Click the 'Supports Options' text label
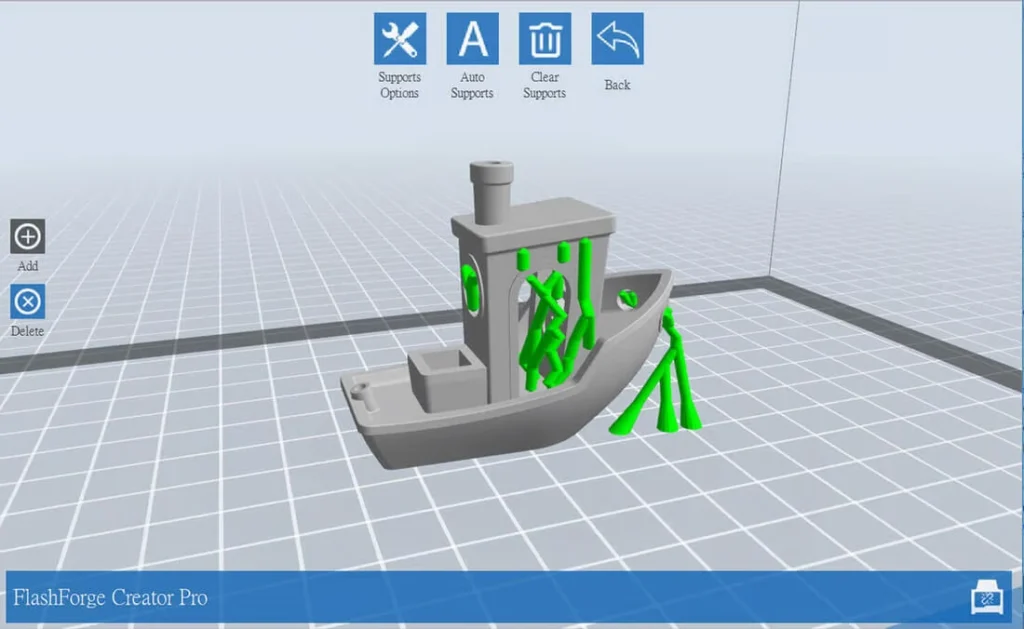Viewport: 1024px width, 629px height. [x=400, y=85]
